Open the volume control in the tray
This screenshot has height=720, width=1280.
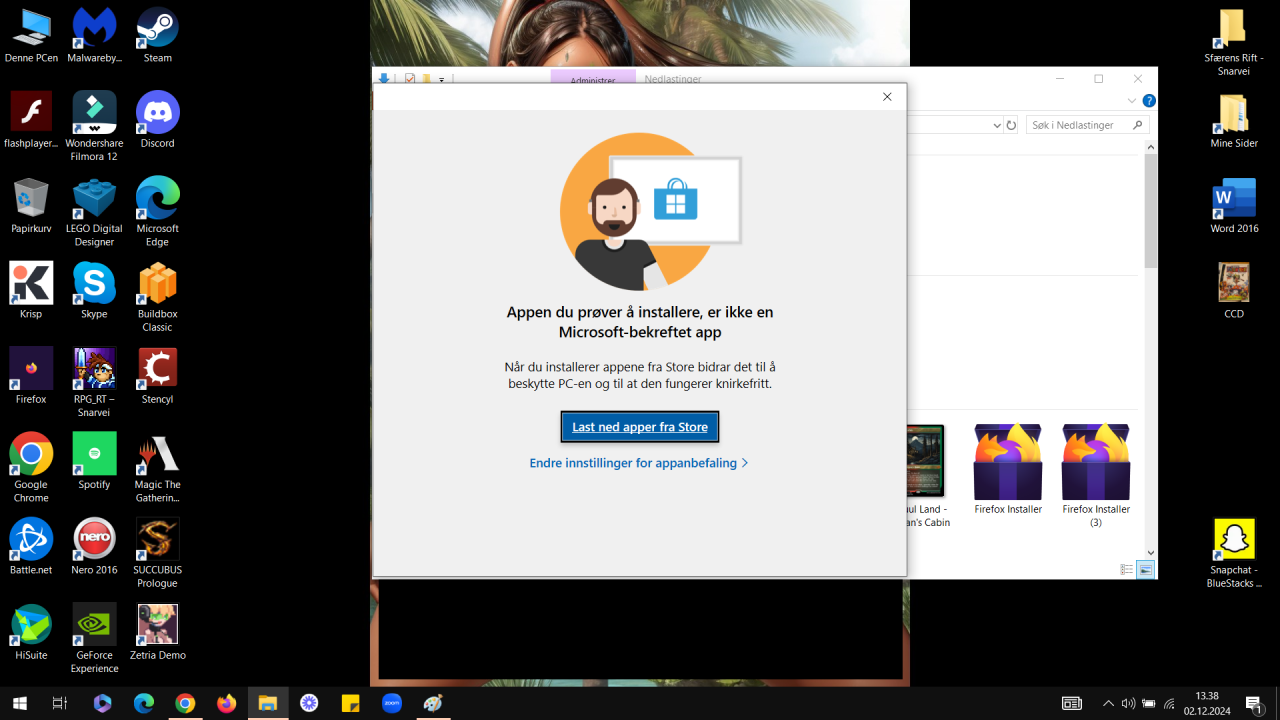tap(1129, 703)
